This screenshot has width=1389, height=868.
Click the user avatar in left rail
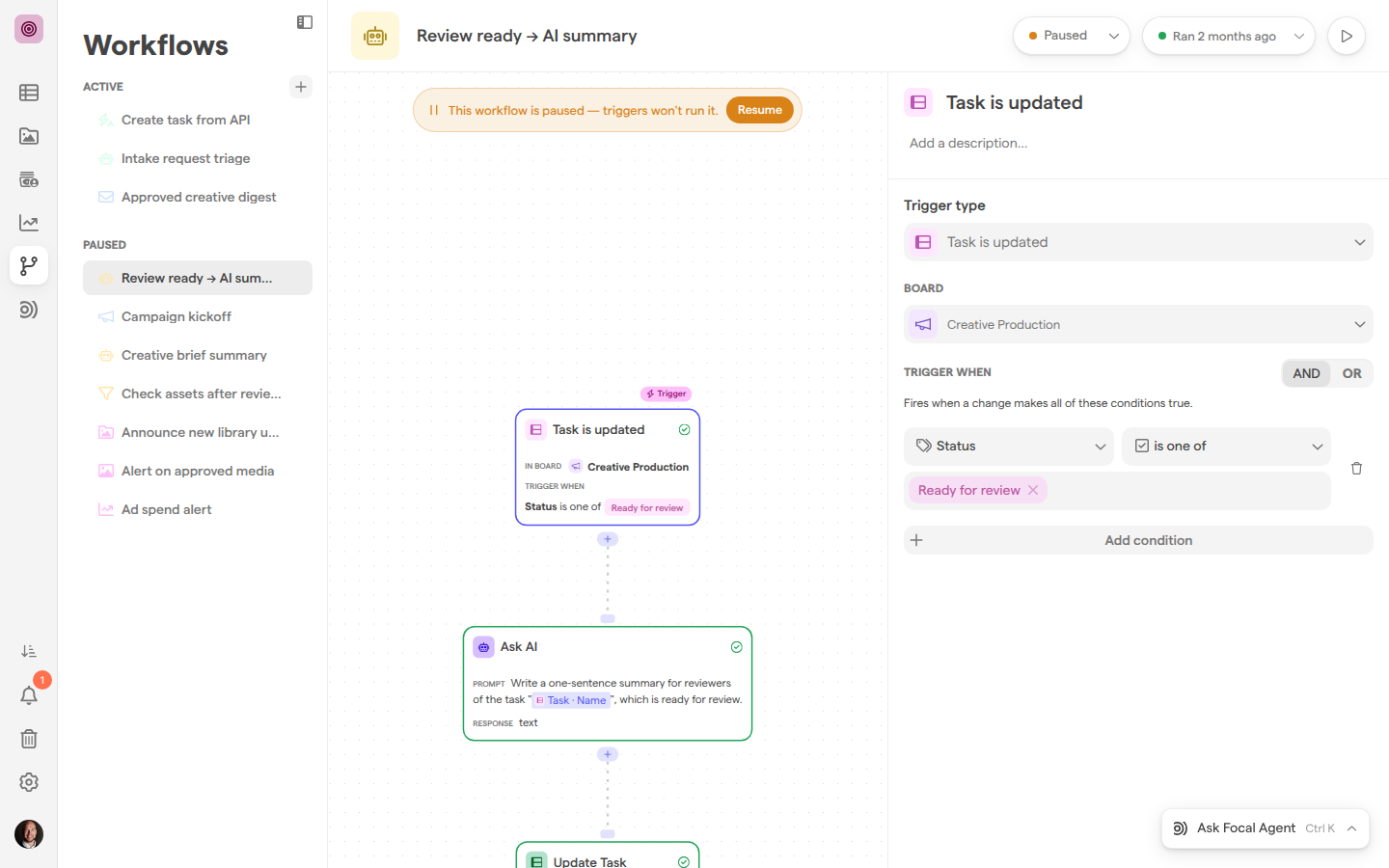point(29,833)
